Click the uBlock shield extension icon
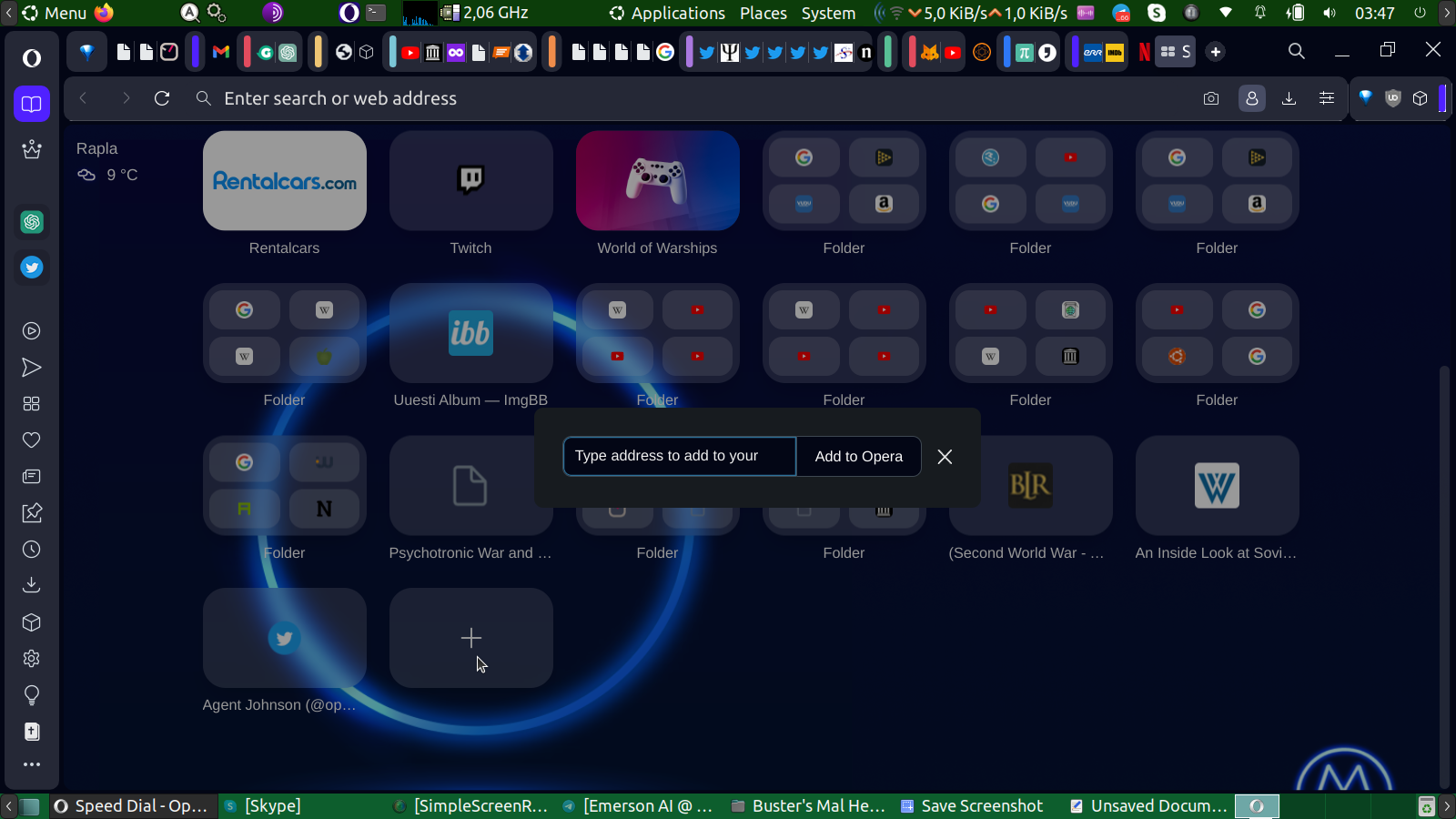This screenshot has width=1456, height=819. click(1392, 98)
